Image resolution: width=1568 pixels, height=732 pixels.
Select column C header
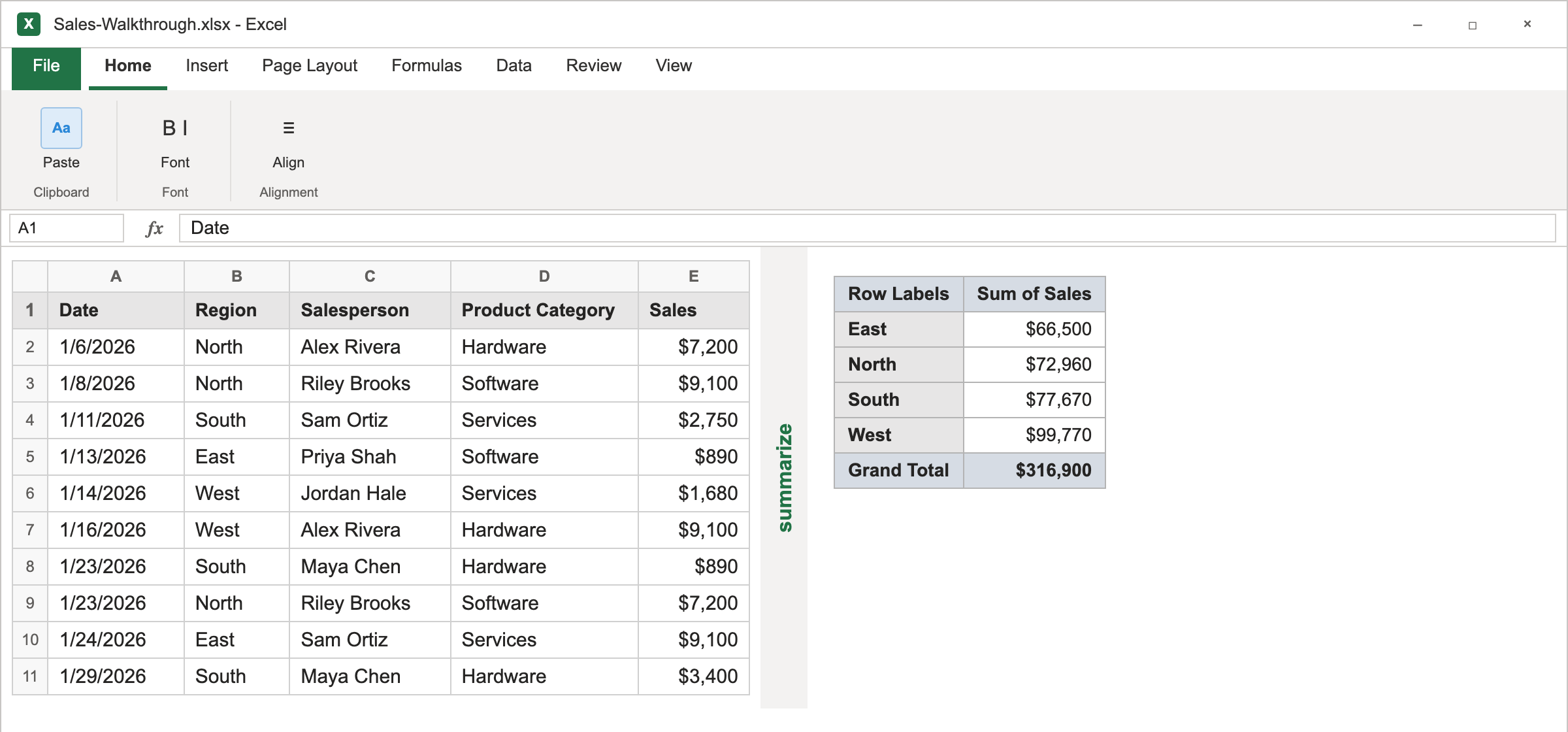(x=370, y=276)
